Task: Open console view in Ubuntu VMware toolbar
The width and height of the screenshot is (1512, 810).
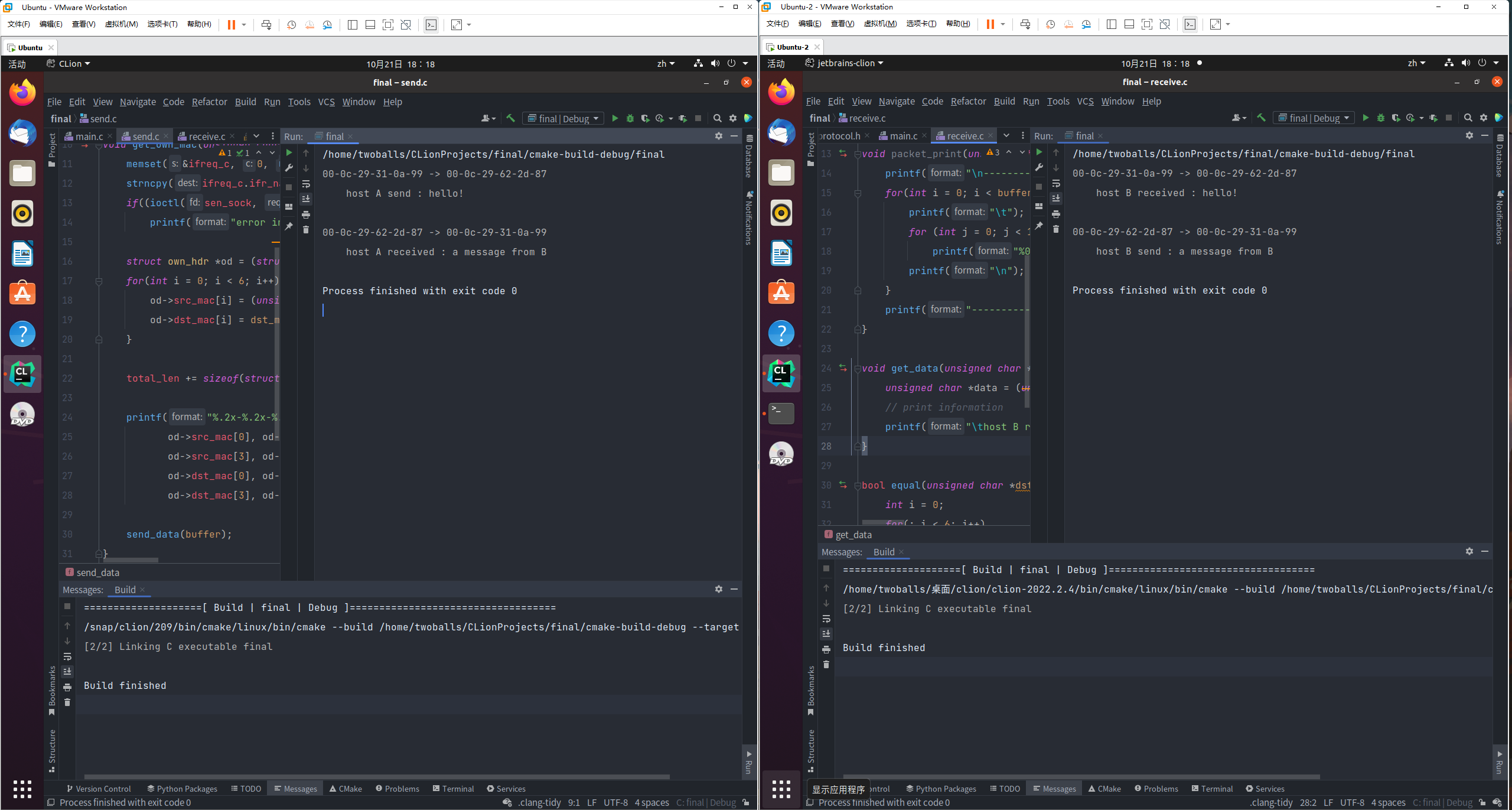Action: [x=431, y=25]
